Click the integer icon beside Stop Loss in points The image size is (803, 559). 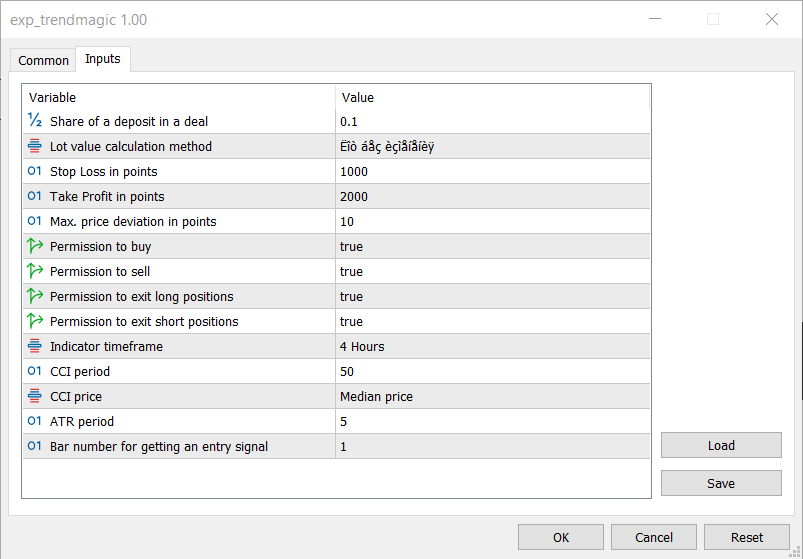[35, 171]
